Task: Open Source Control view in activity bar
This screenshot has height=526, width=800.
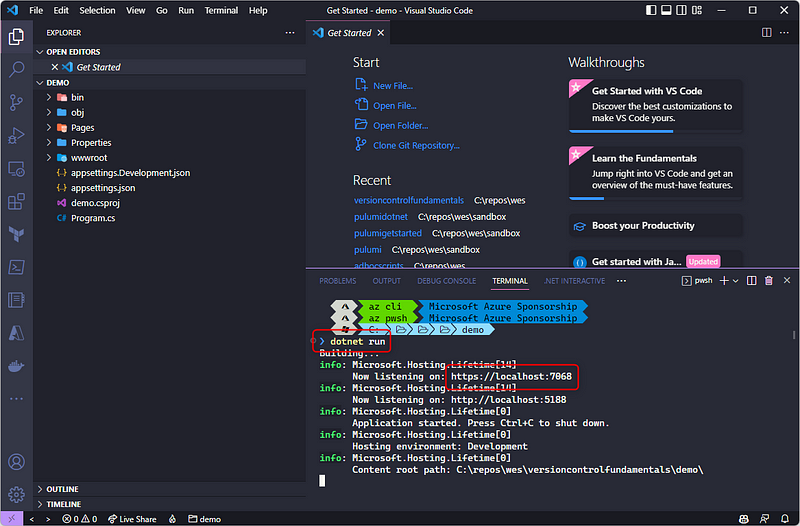Action: (x=16, y=103)
